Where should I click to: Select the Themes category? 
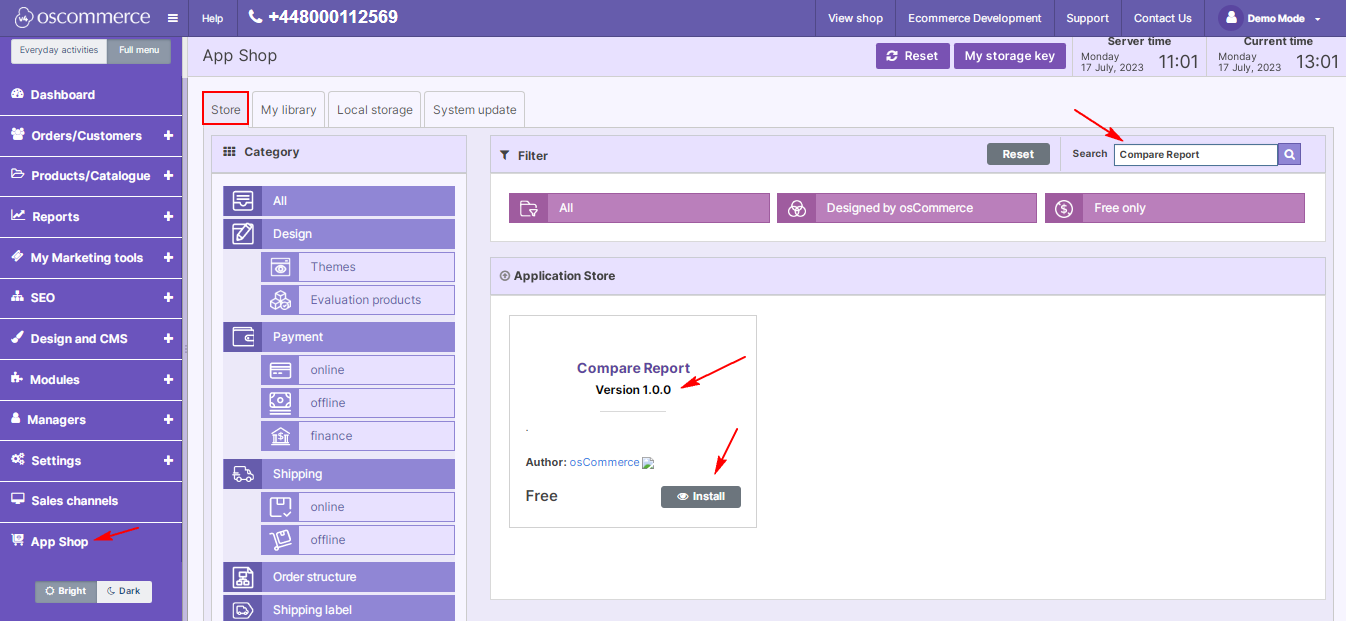[x=358, y=267]
